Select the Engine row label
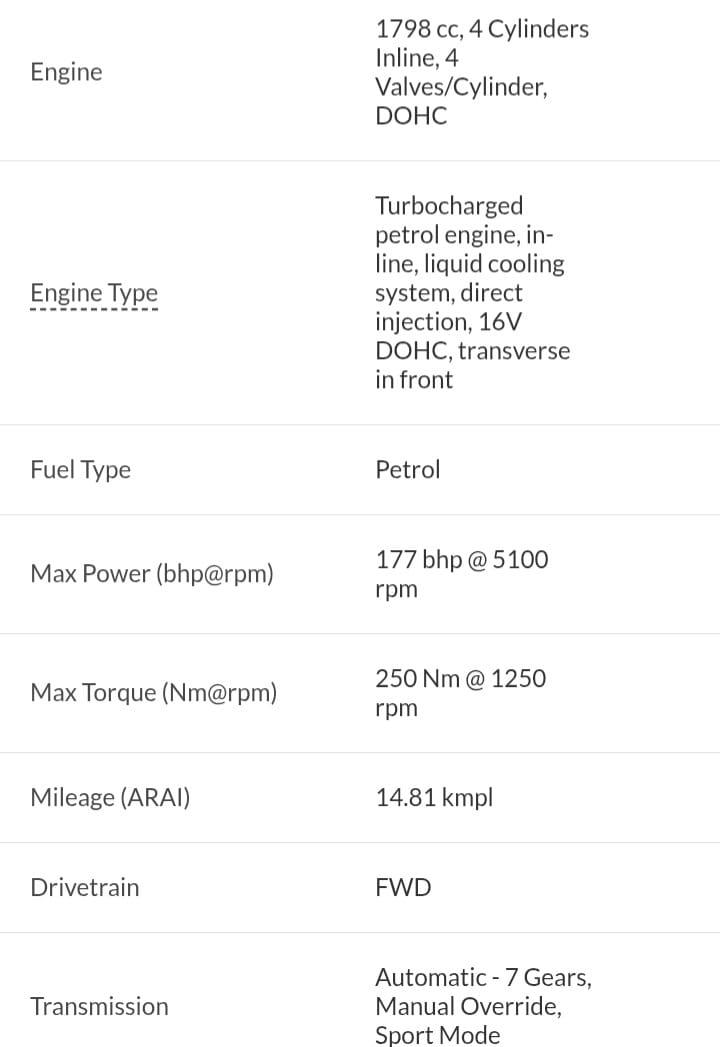This screenshot has height=1047, width=720. pyautogui.click(x=66, y=72)
